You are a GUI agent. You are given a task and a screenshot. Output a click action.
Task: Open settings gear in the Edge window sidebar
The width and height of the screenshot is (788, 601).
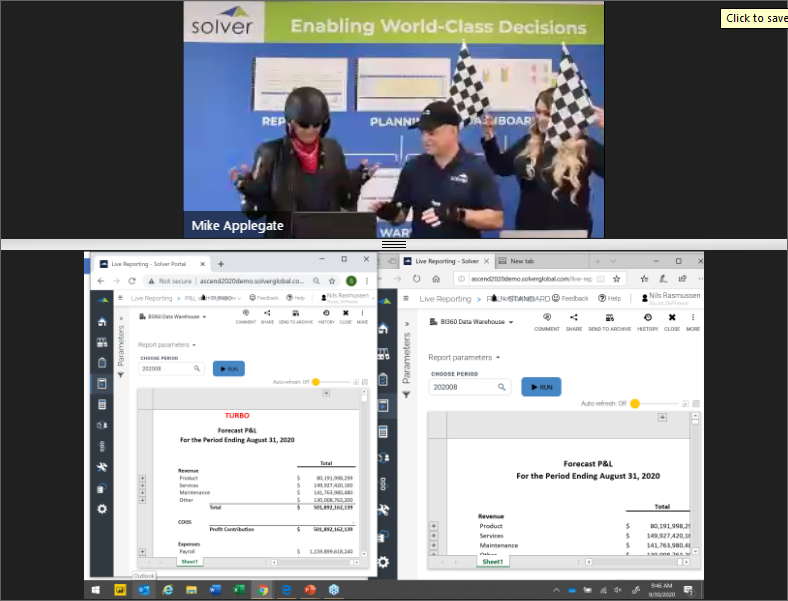[383, 562]
